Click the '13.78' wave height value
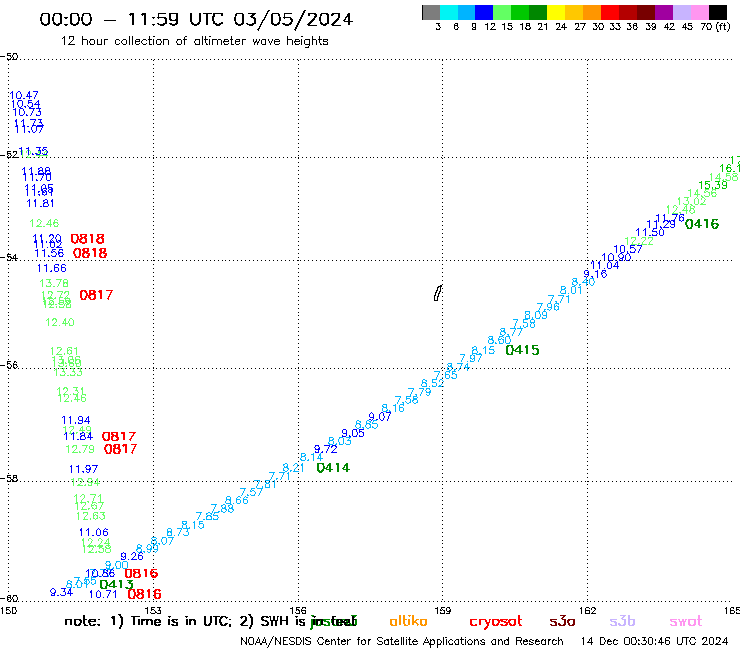 click(x=54, y=283)
